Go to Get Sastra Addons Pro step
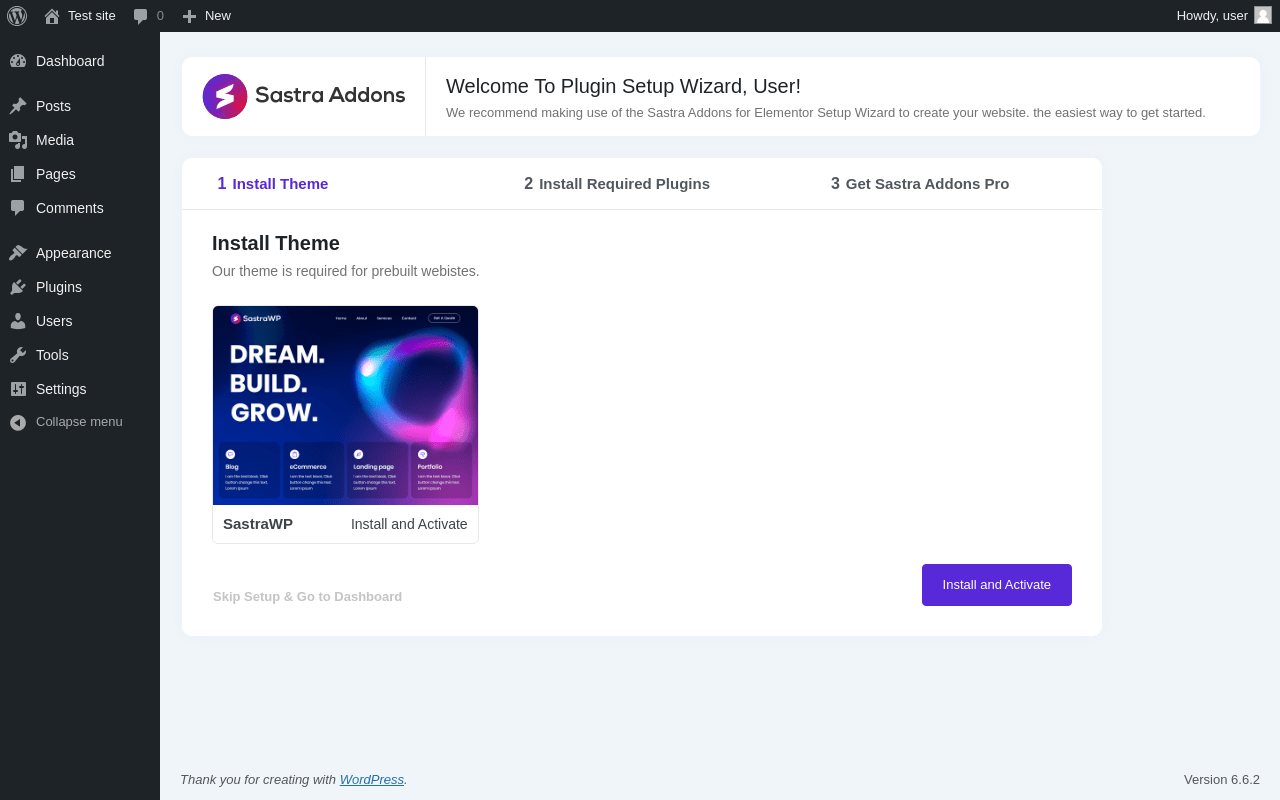 coord(920,184)
